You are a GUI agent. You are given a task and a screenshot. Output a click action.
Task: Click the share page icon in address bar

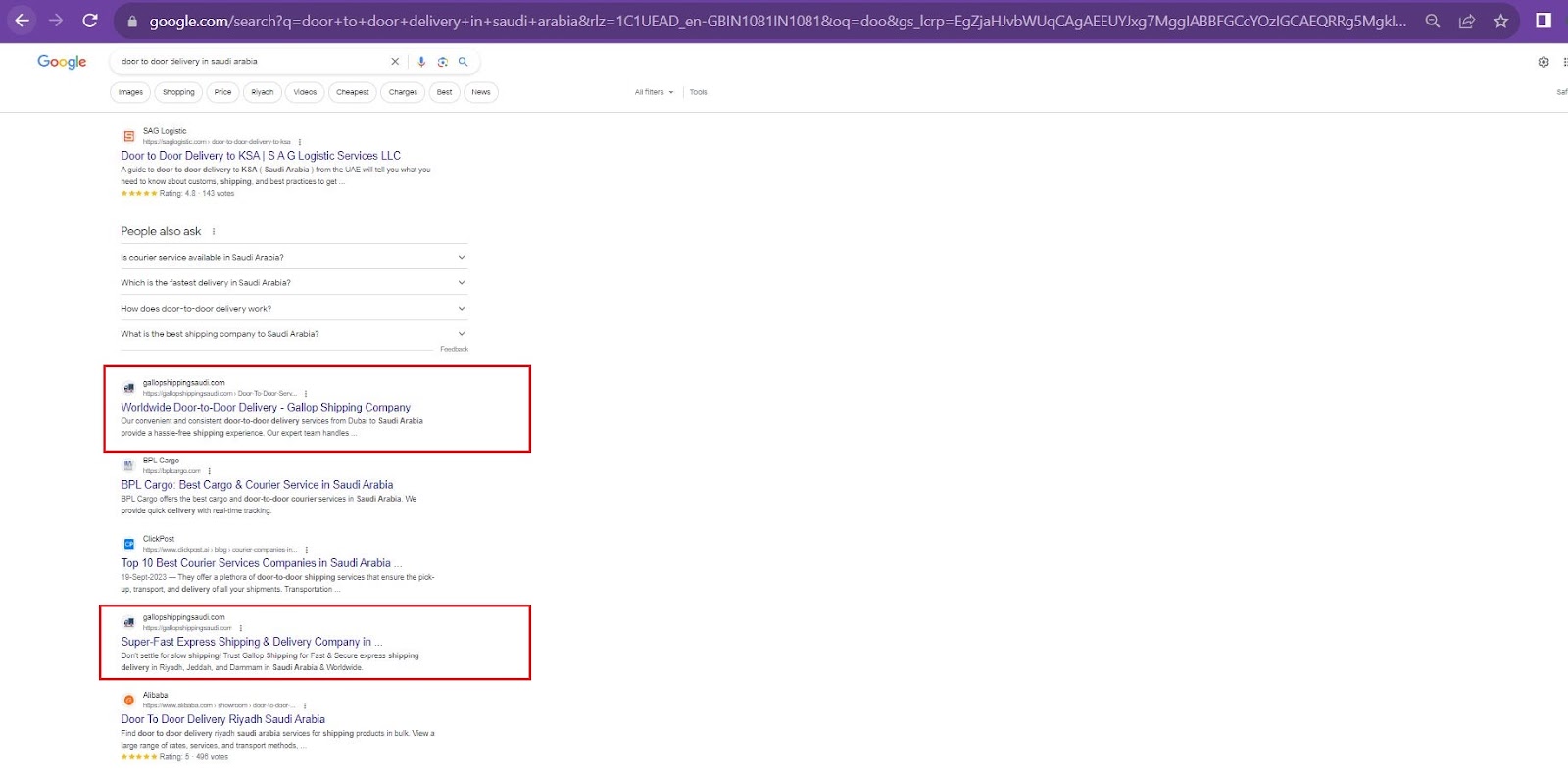click(1467, 21)
